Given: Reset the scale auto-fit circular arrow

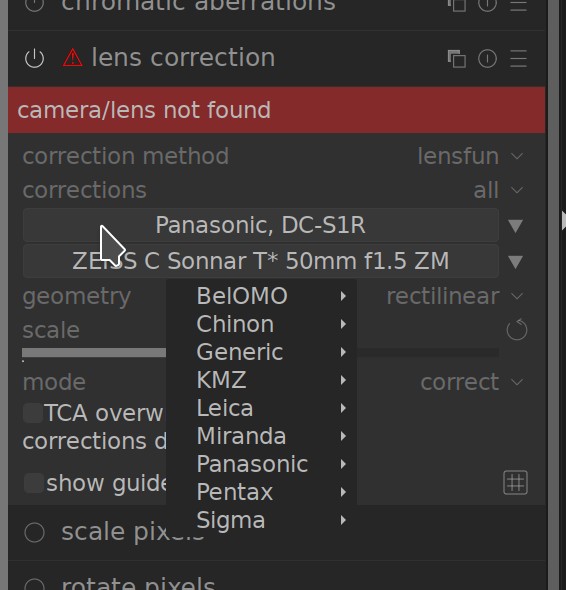Looking at the screenshot, I should (x=517, y=330).
